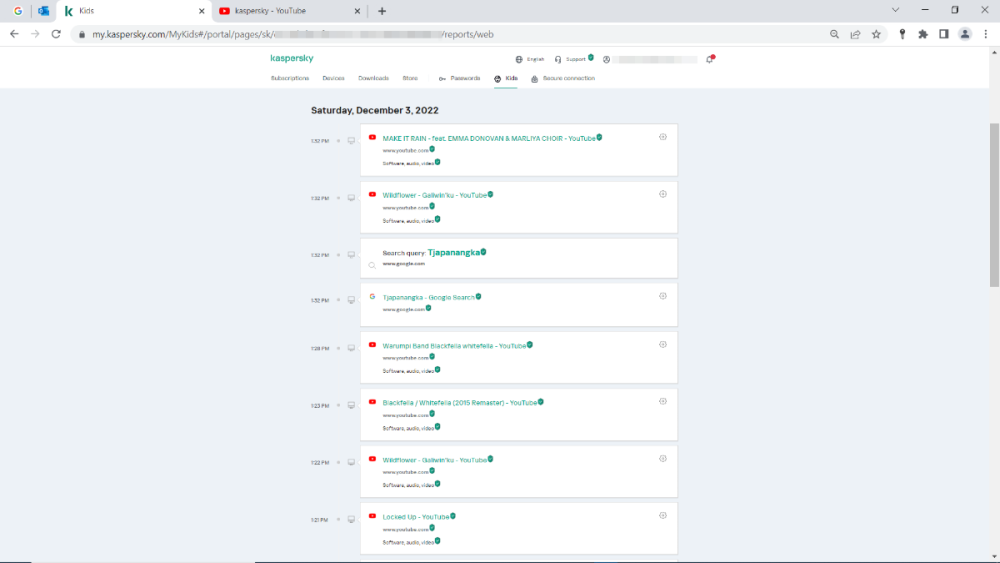Image resolution: width=1000 pixels, height=563 pixels.
Task: Click user account icon in Kaspersky header
Action: point(607,59)
